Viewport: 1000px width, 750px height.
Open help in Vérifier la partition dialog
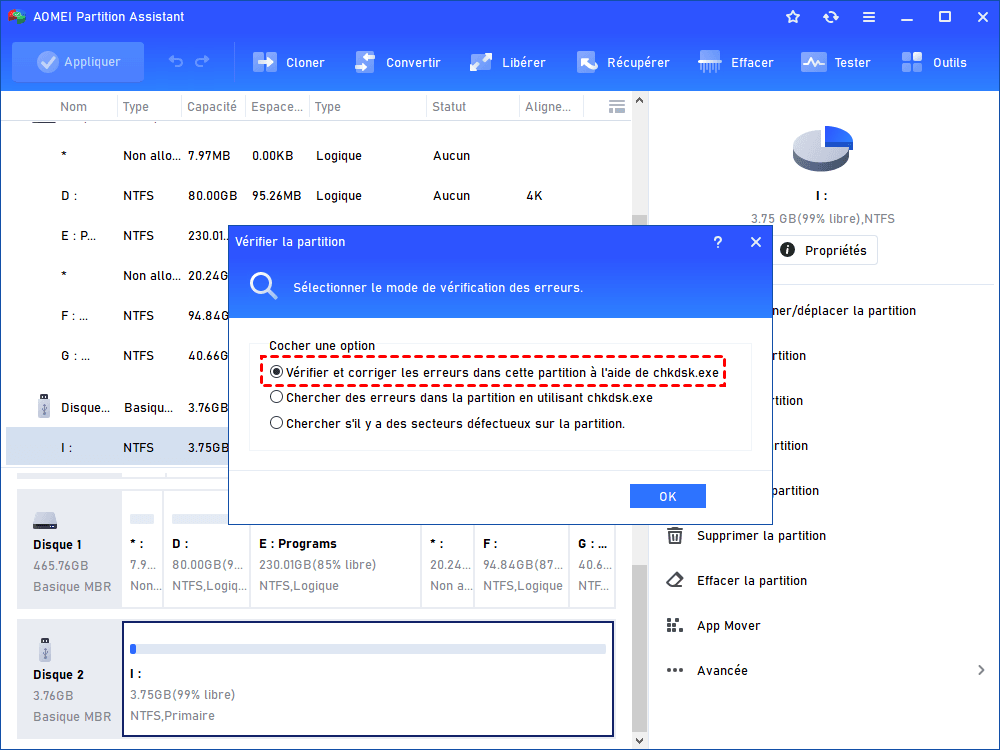718,242
